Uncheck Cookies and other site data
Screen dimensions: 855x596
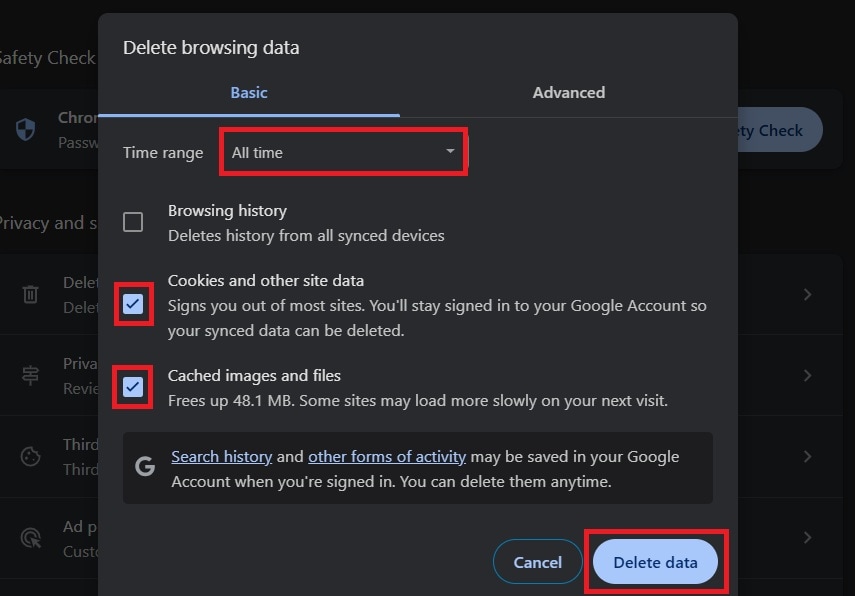coord(133,304)
